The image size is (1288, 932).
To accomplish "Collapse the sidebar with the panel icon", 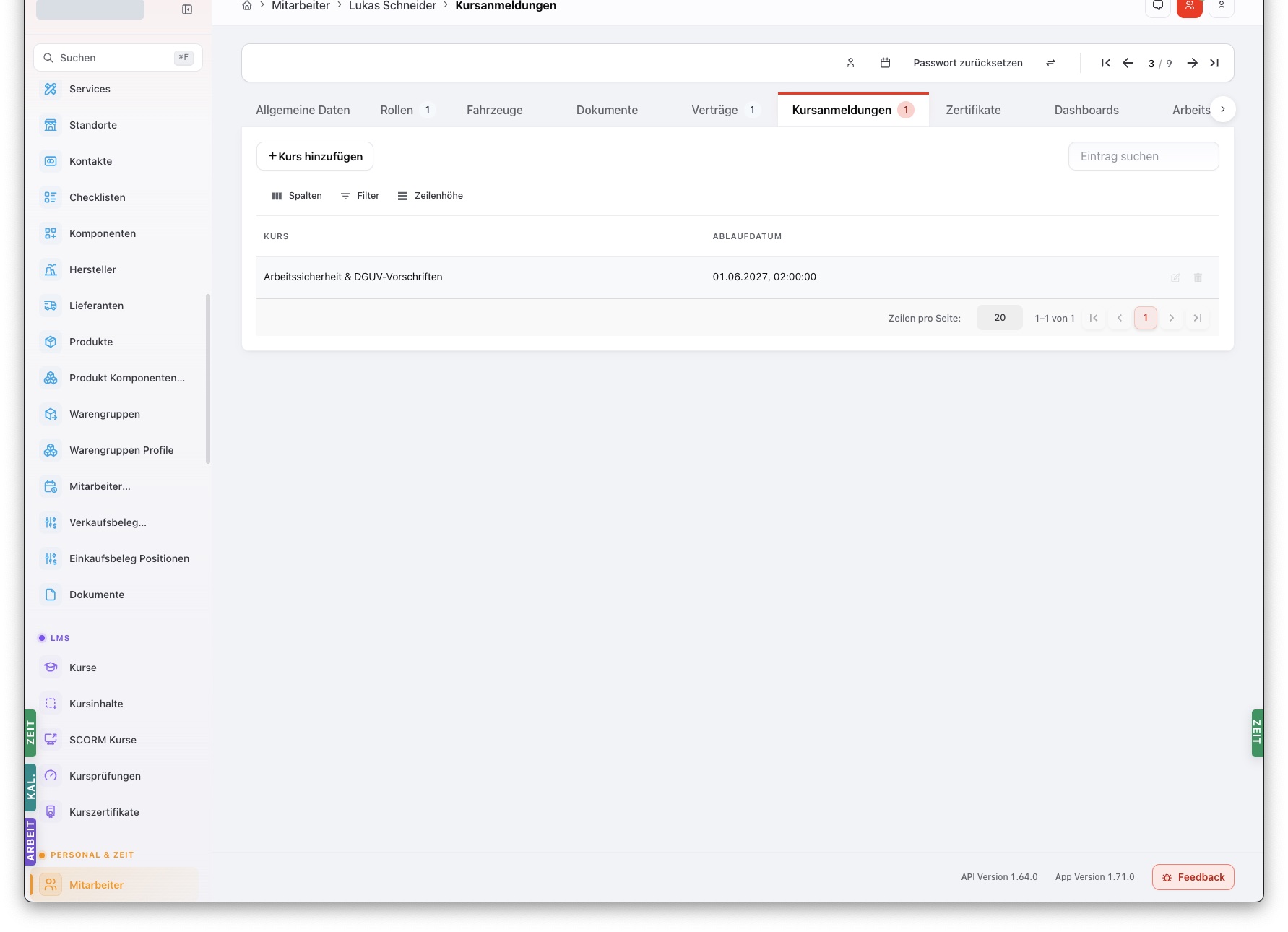I will coord(187,9).
